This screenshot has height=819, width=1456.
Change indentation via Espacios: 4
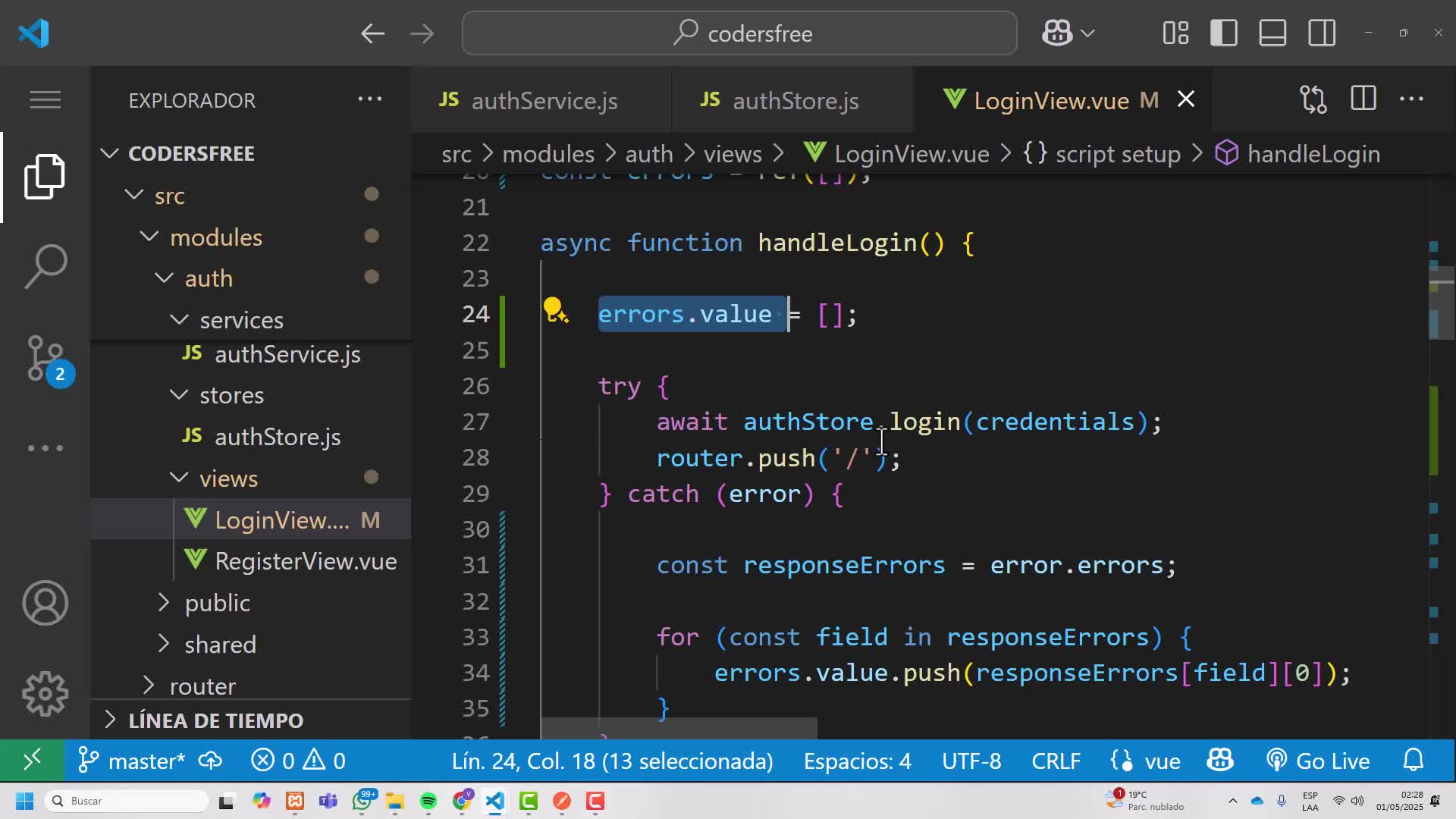click(858, 761)
